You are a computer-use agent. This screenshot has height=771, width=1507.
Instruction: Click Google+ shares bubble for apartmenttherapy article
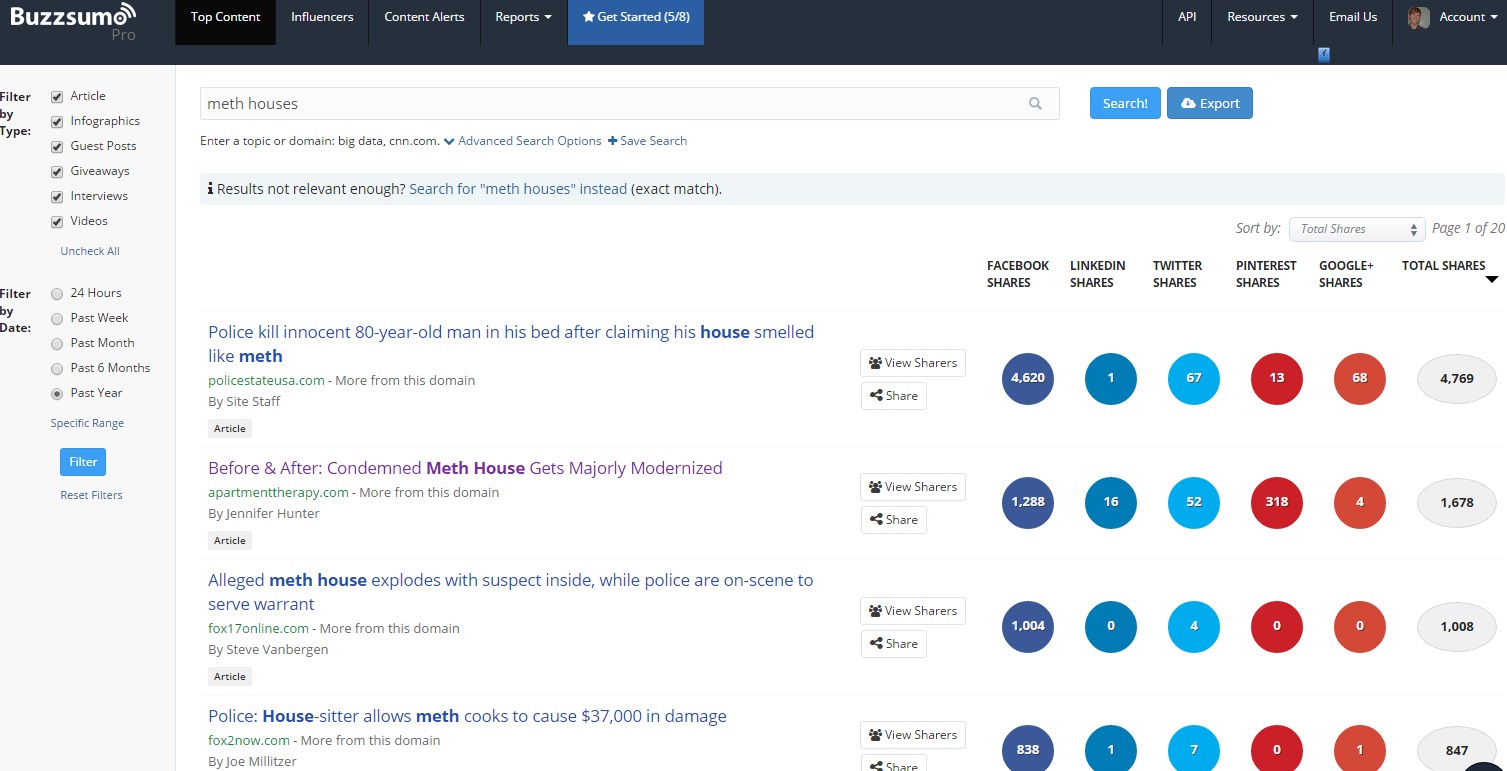click(1360, 503)
